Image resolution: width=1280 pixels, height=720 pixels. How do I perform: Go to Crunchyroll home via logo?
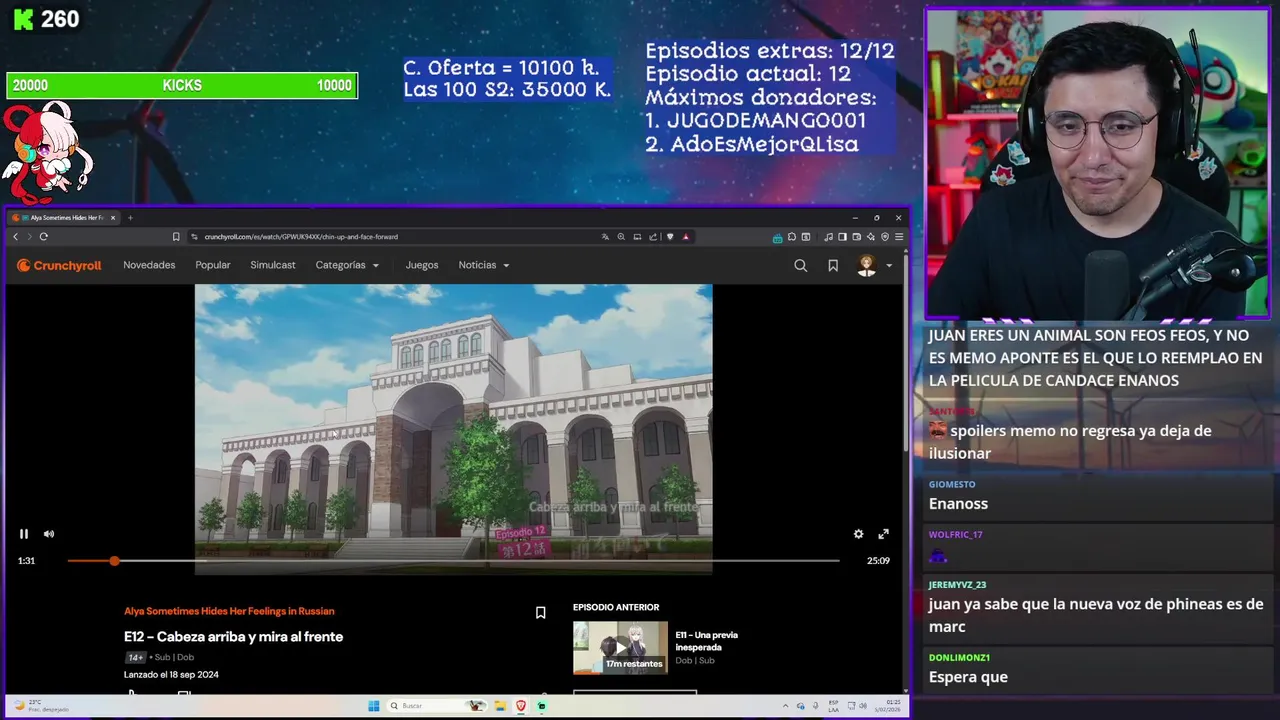[59, 265]
